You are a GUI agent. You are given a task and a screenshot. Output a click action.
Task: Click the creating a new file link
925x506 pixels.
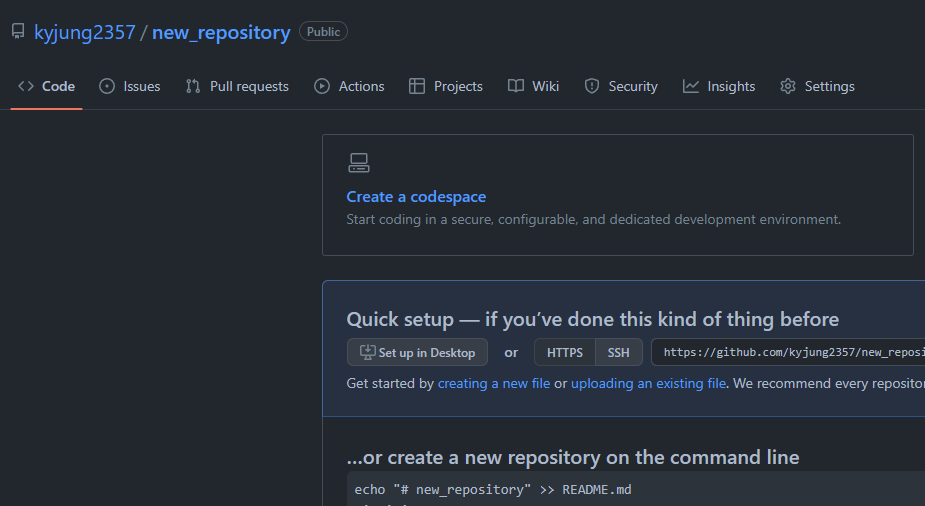(x=494, y=383)
